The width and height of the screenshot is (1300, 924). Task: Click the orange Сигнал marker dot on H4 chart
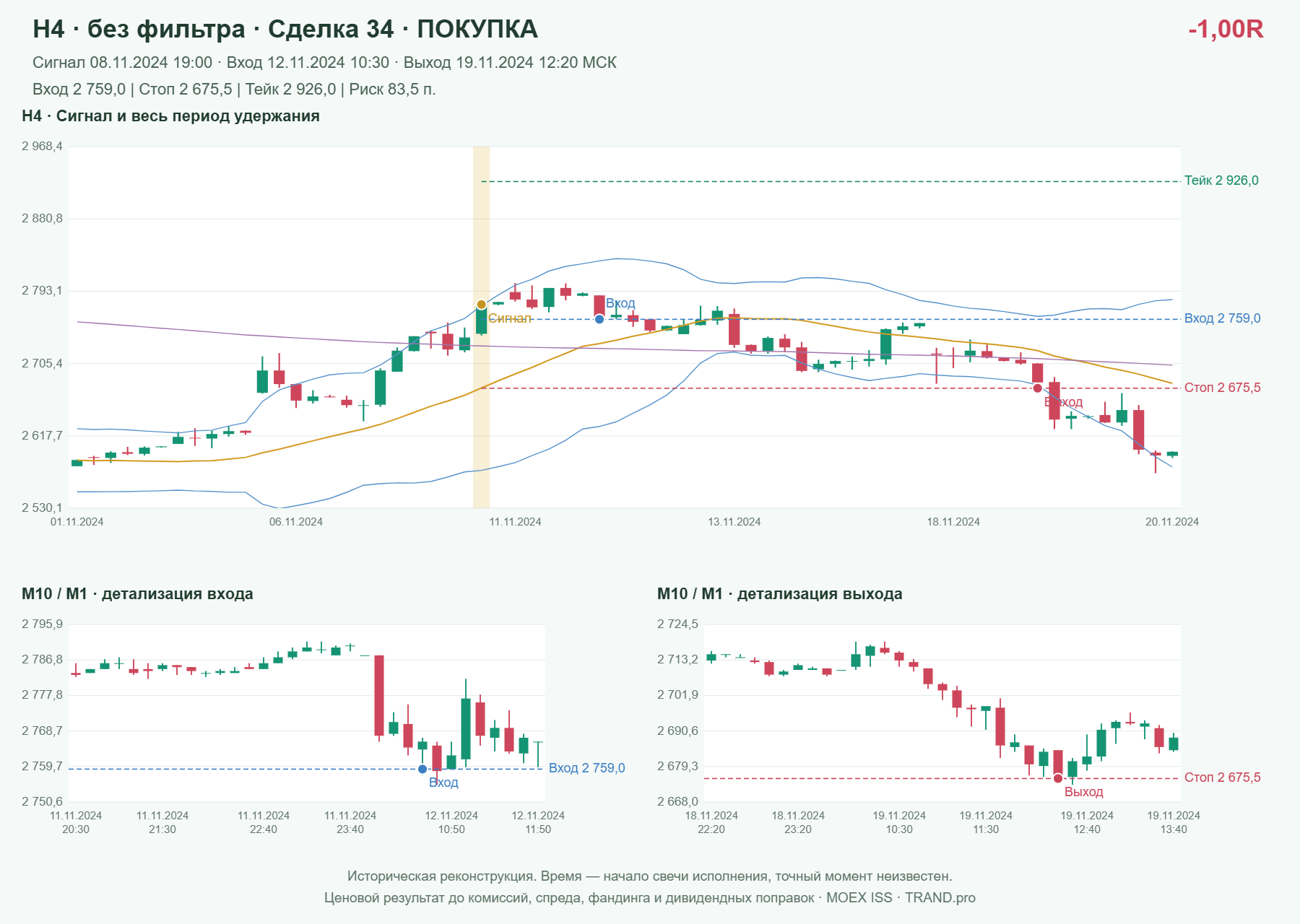(481, 305)
